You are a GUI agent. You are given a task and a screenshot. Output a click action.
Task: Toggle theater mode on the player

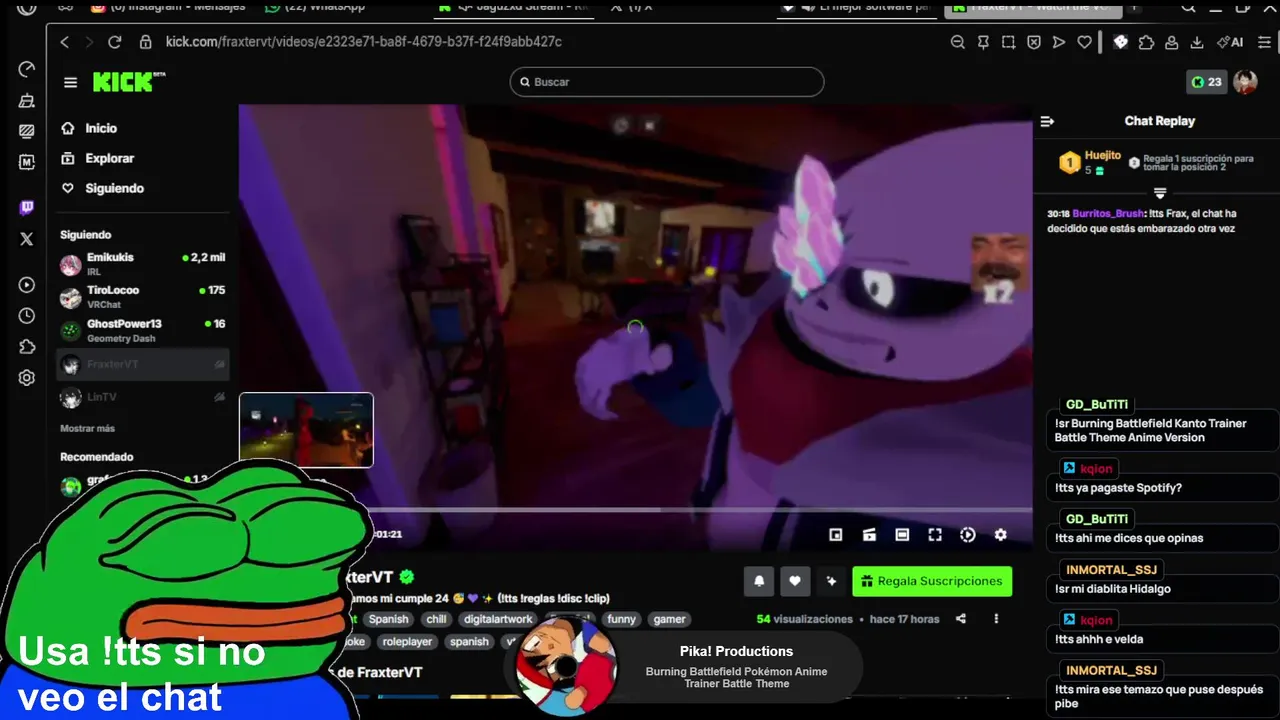click(x=902, y=535)
